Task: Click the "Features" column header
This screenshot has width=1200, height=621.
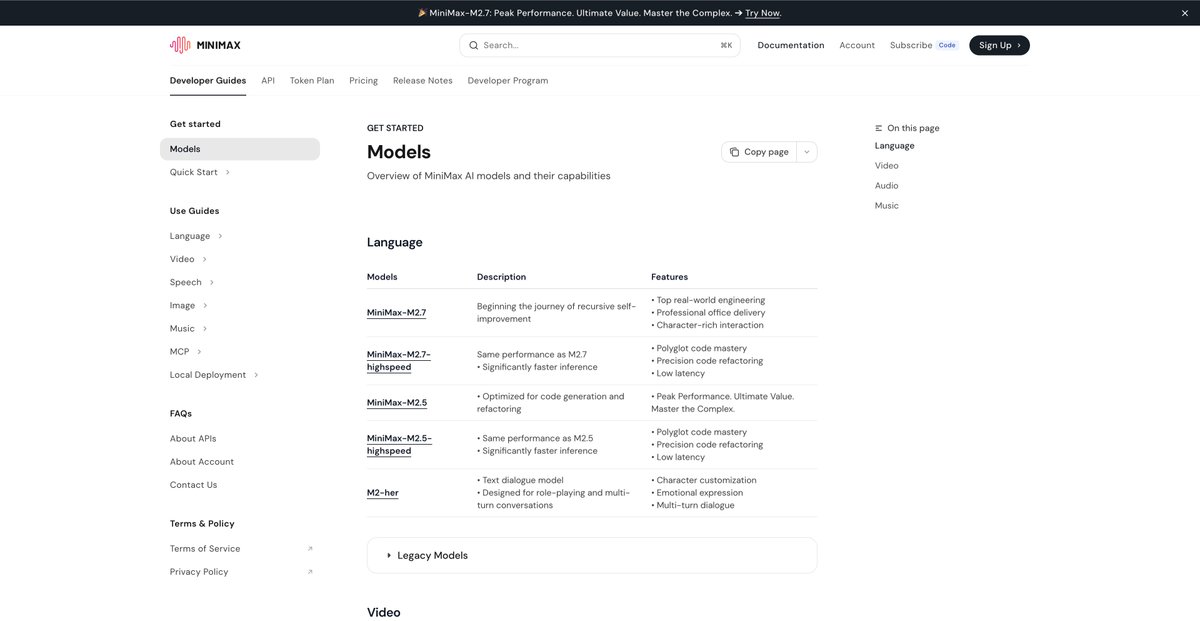Action: [670, 277]
